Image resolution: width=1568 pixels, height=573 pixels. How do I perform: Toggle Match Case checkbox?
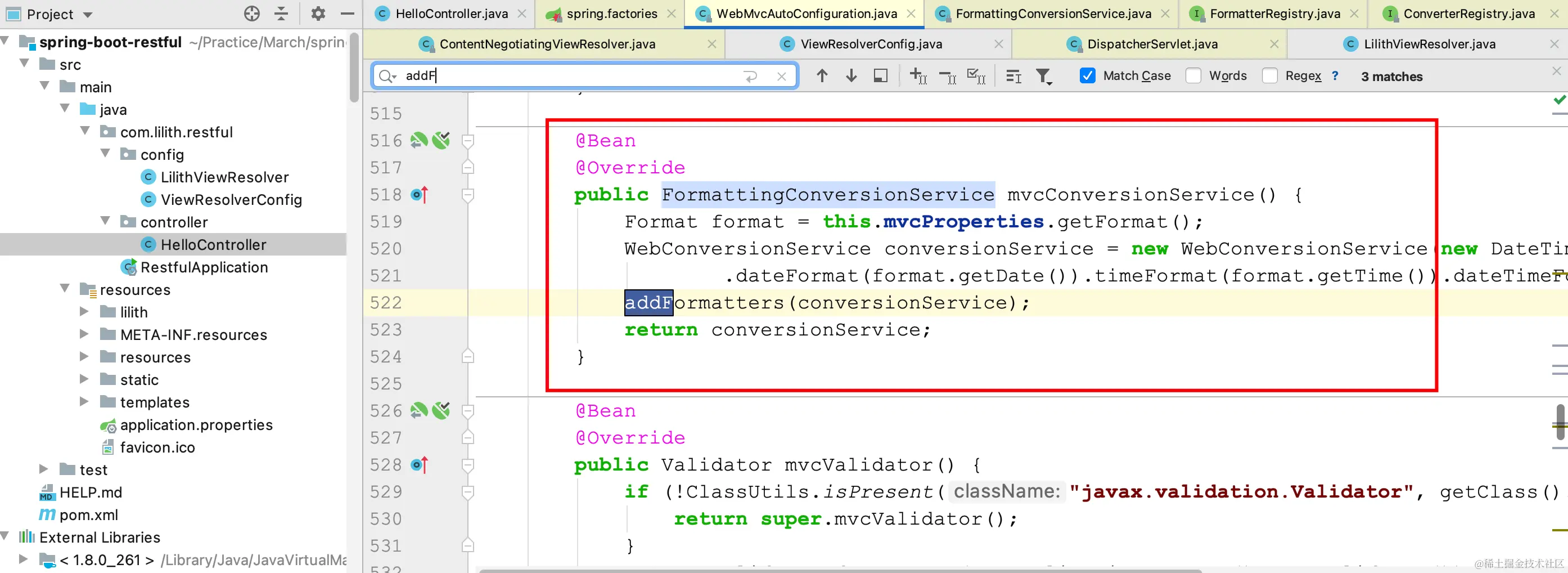coord(1088,75)
